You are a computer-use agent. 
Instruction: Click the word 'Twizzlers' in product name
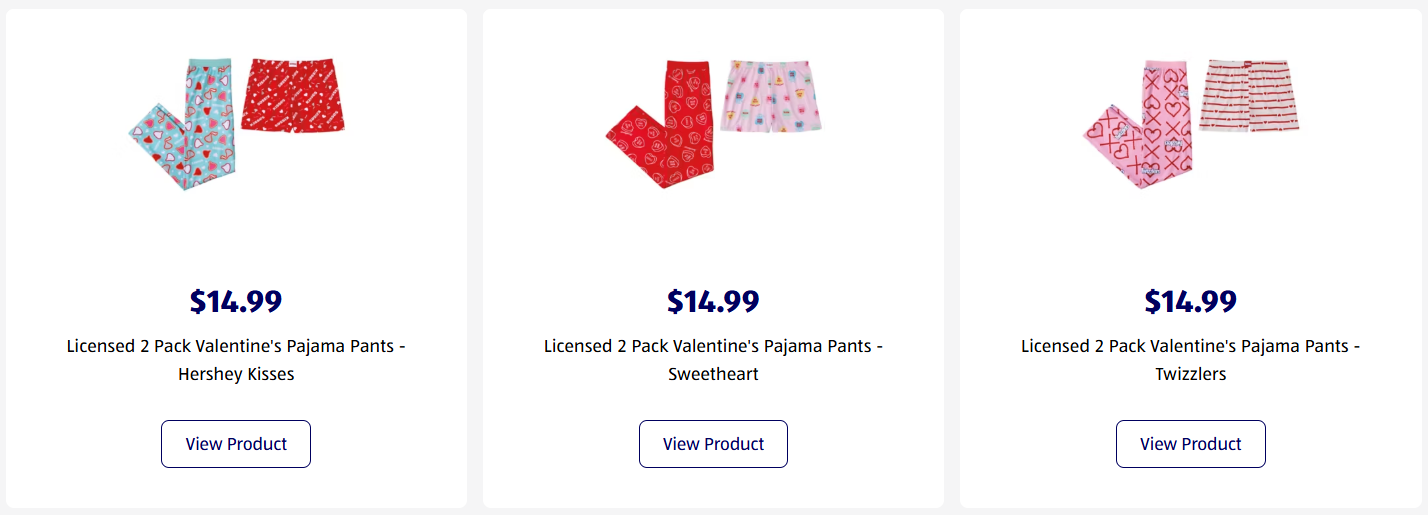click(1190, 375)
